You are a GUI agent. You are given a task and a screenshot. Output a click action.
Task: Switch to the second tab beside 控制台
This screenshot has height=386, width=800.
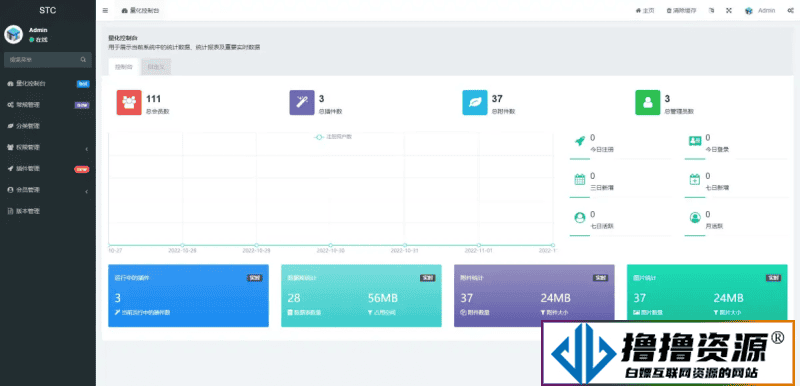point(156,67)
